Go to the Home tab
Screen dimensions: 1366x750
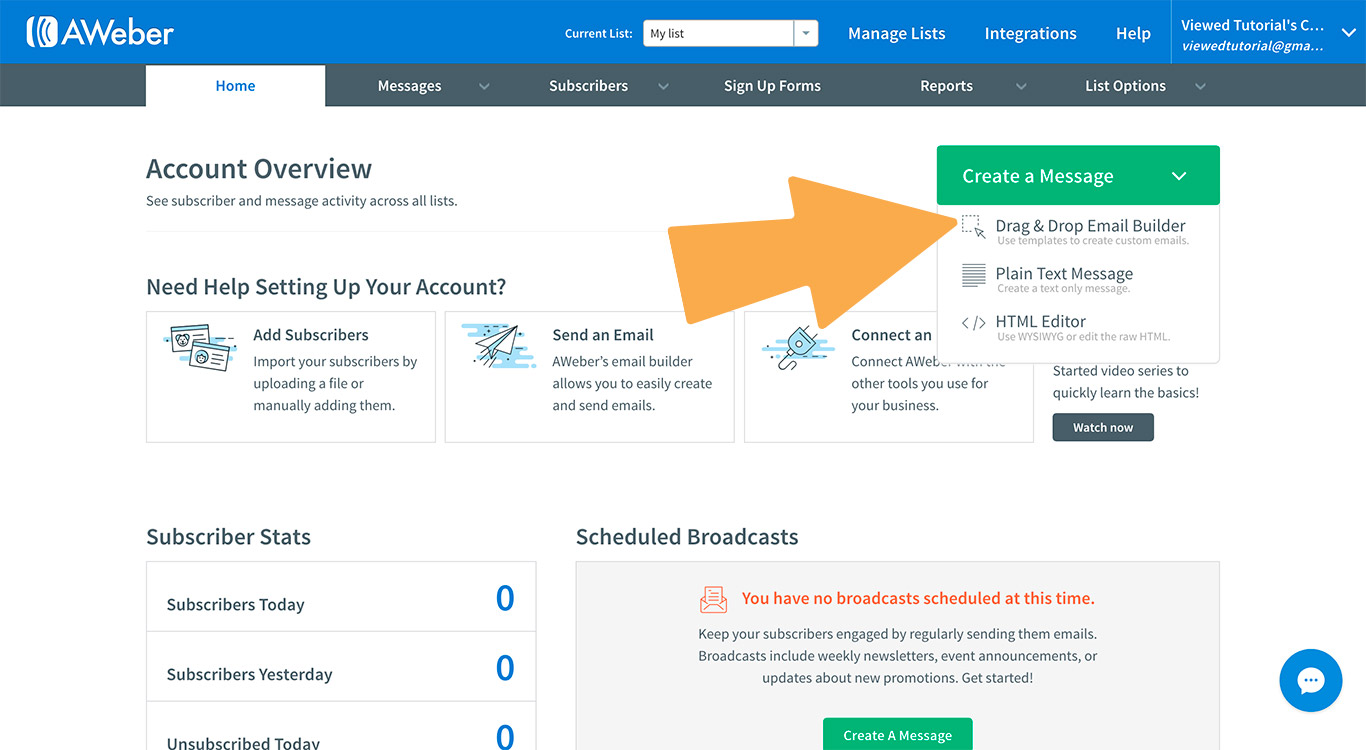235,86
